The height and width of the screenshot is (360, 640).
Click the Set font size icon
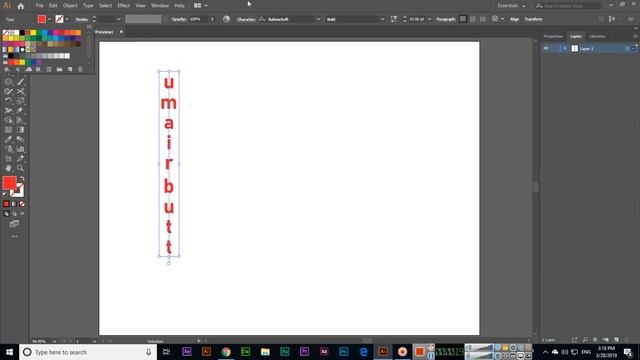394,19
